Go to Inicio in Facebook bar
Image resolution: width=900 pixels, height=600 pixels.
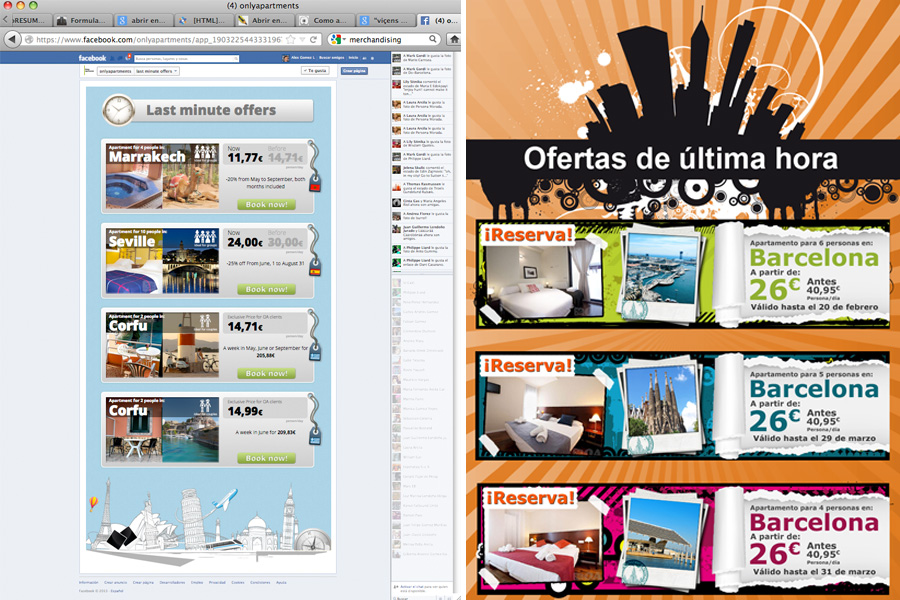[x=354, y=58]
